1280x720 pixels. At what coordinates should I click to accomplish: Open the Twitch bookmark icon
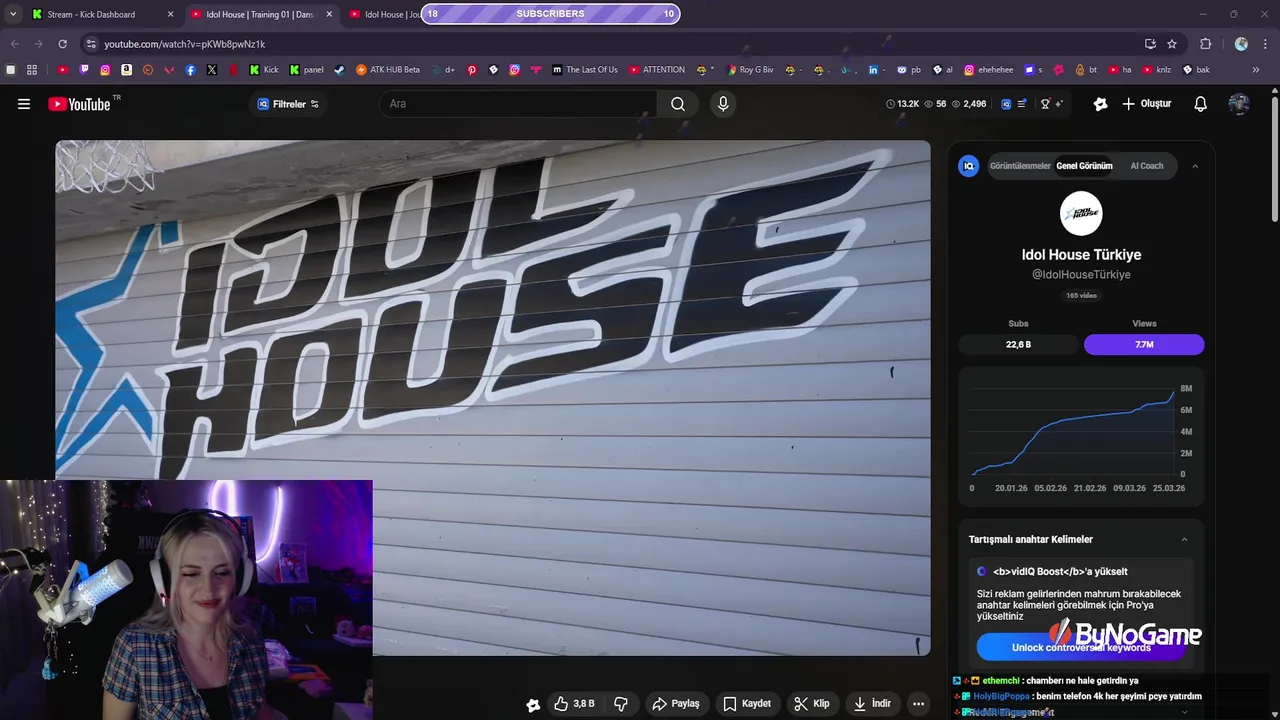(x=84, y=70)
